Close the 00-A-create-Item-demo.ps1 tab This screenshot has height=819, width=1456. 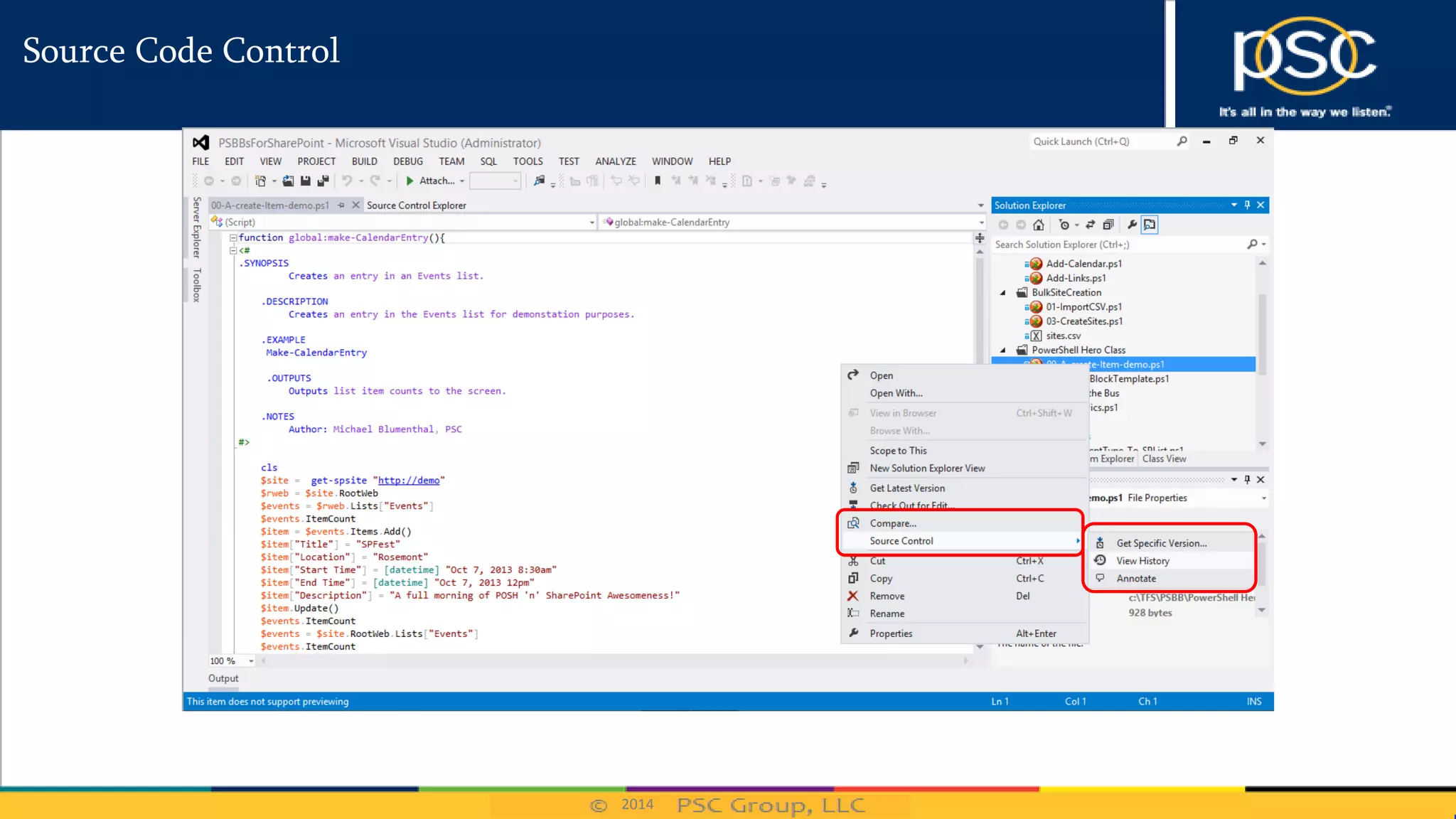pyautogui.click(x=356, y=205)
